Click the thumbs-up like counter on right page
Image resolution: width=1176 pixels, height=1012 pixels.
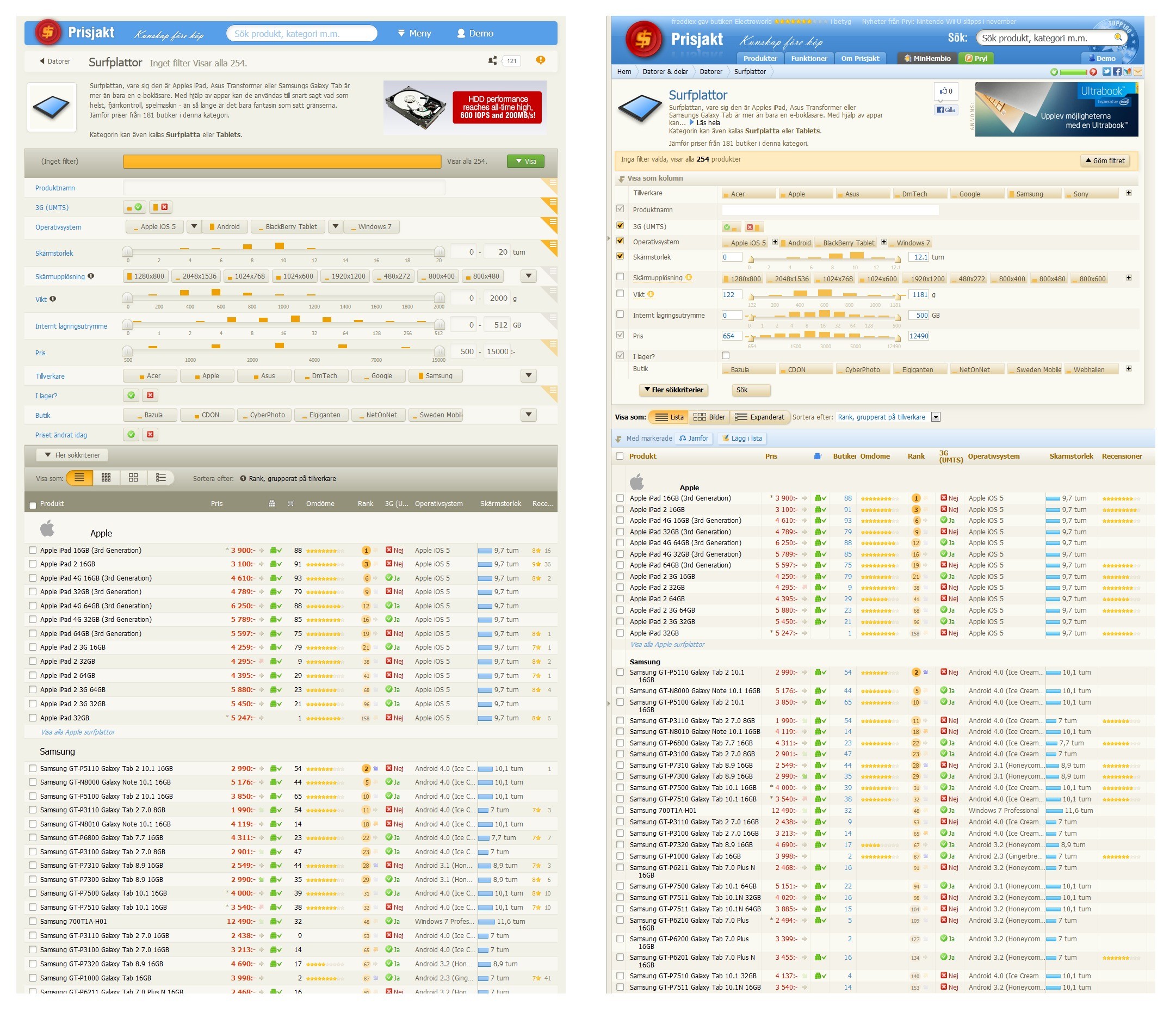coord(945,91)
